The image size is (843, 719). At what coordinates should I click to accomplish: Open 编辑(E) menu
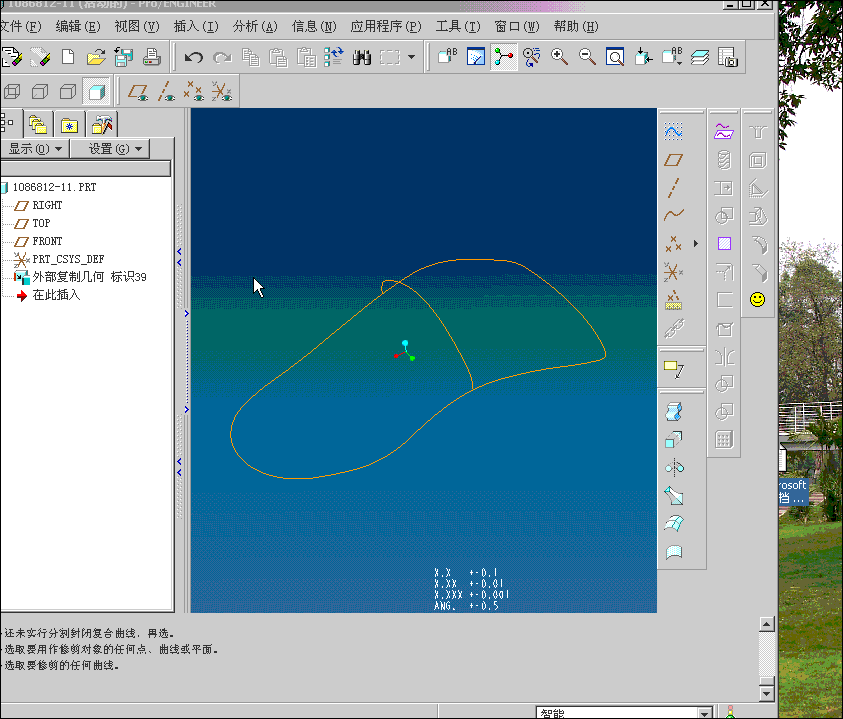click(78, 26)
